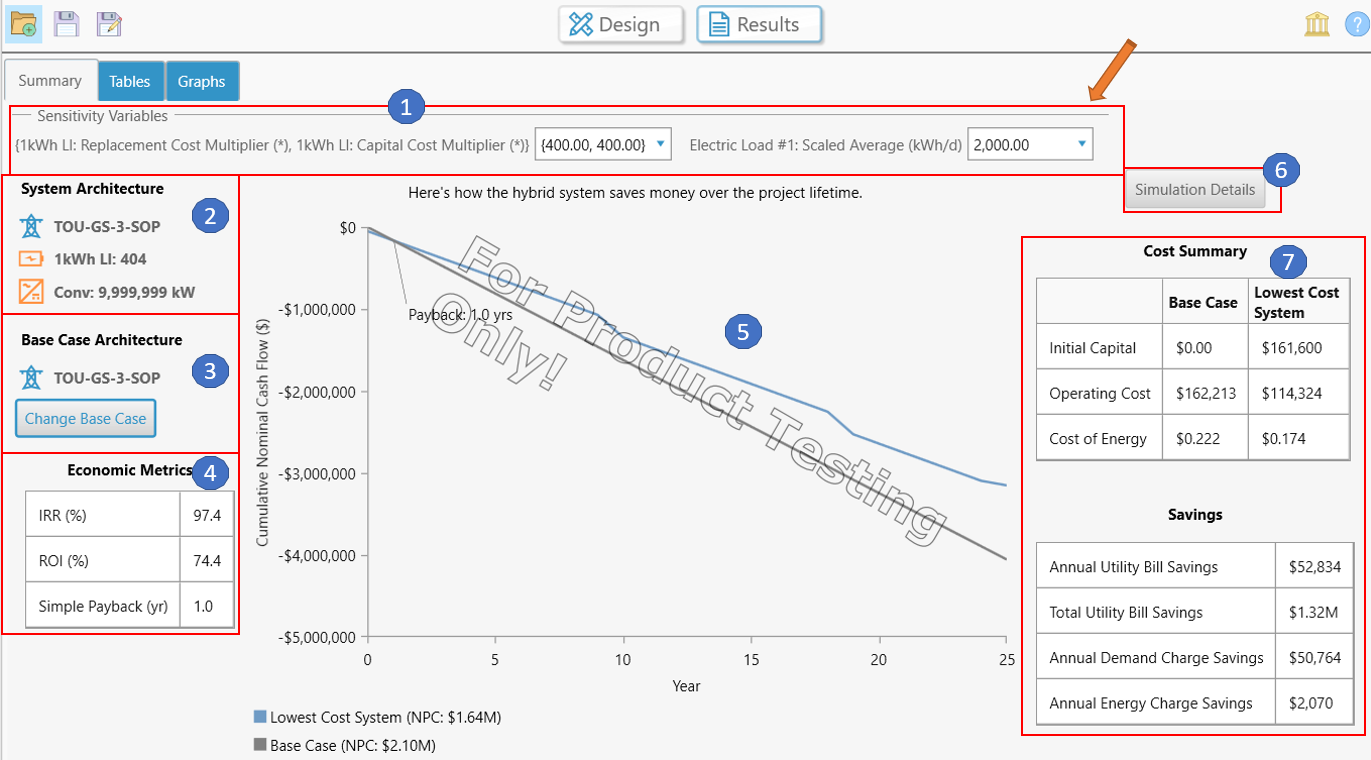Viewport: 1371px width, 760px height.
Task: Click the save-as pencil disk icon
Action: [x=109, y=24]
